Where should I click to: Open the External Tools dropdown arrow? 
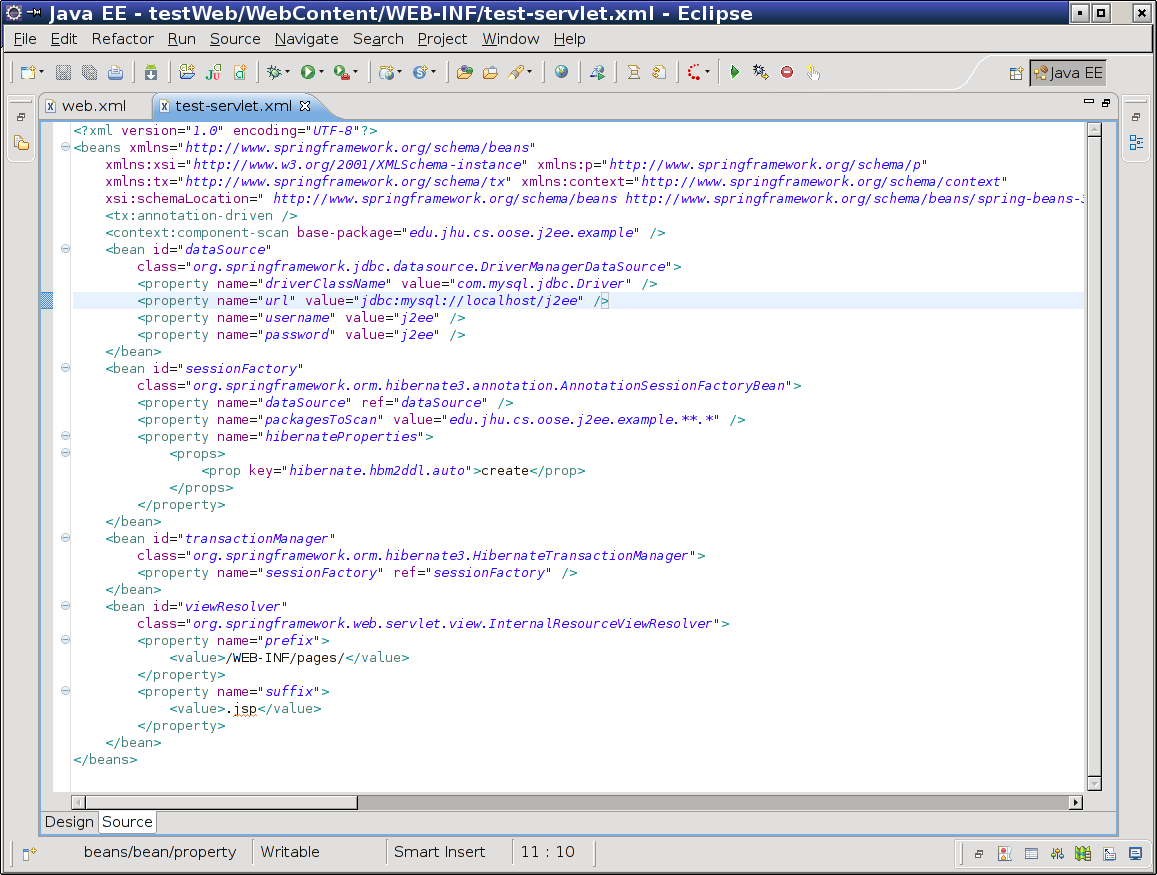click(x=355, y=72)
